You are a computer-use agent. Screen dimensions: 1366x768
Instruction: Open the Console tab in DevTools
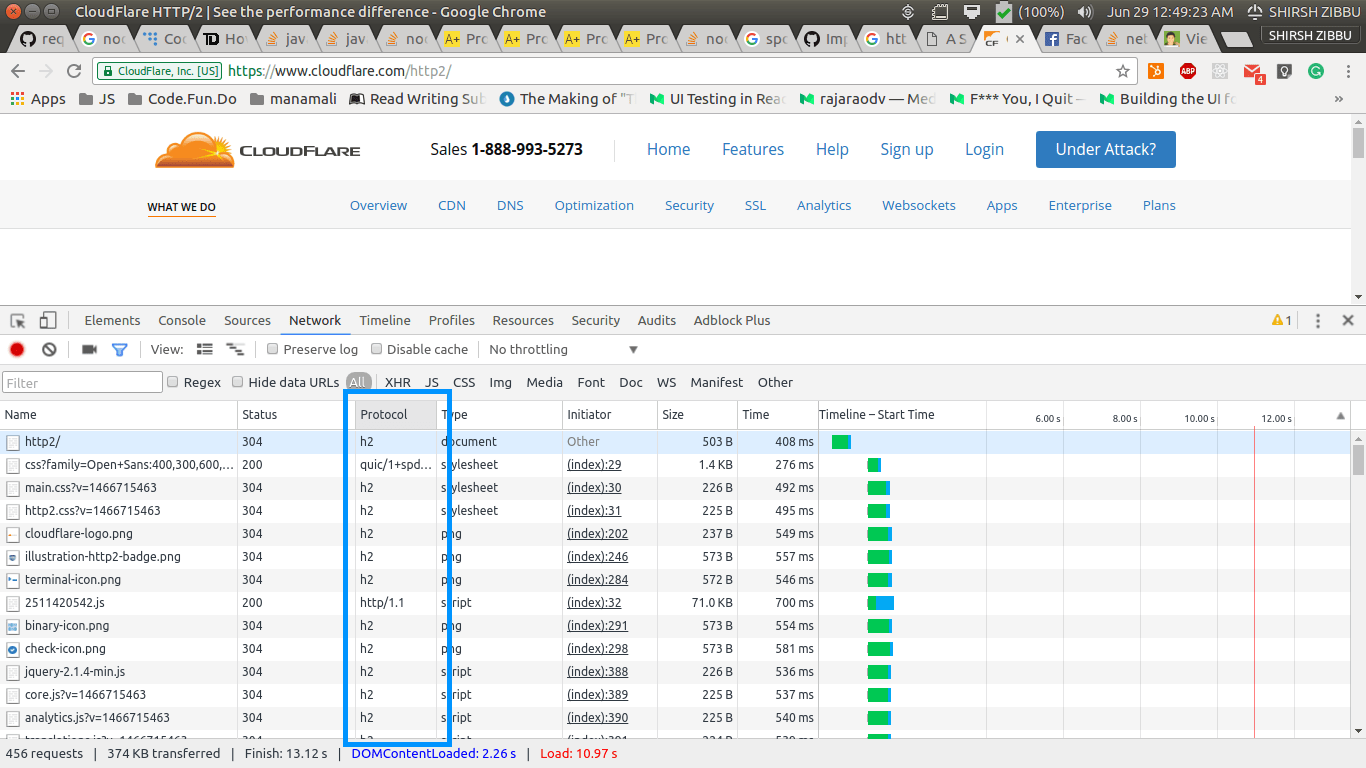pyautogui.click(x=182, y=320)
